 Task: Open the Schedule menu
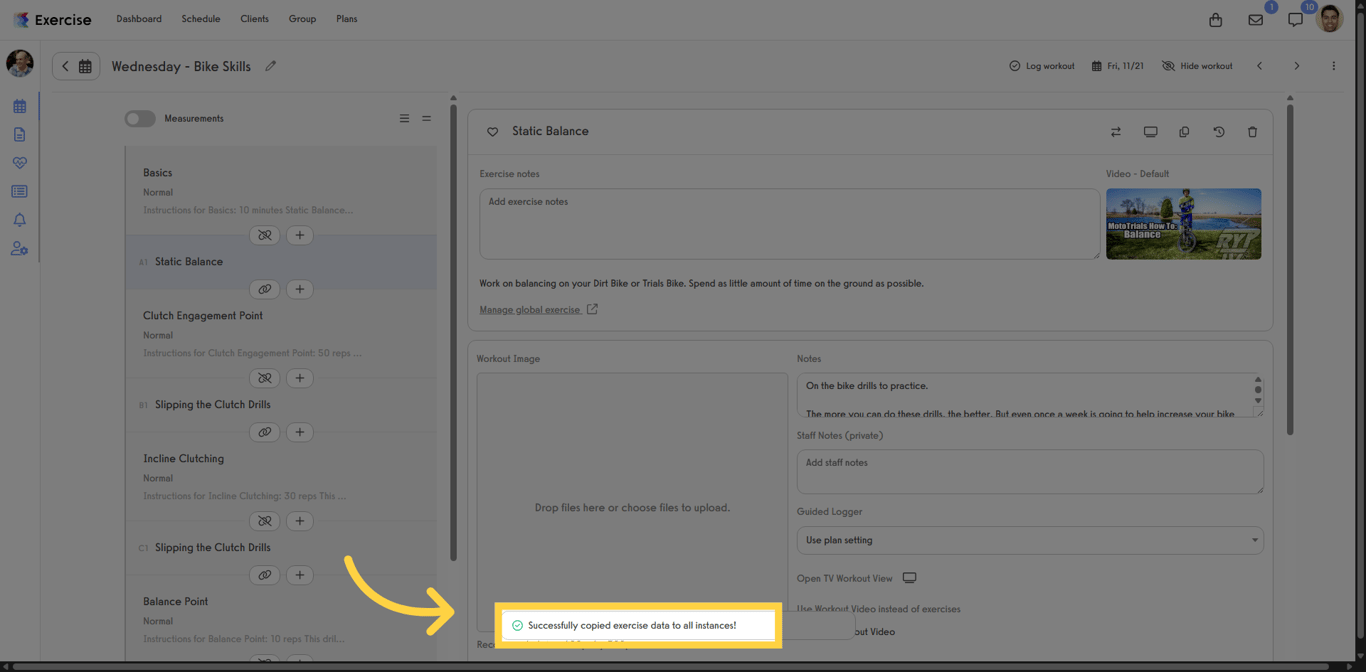click(201, 19)
